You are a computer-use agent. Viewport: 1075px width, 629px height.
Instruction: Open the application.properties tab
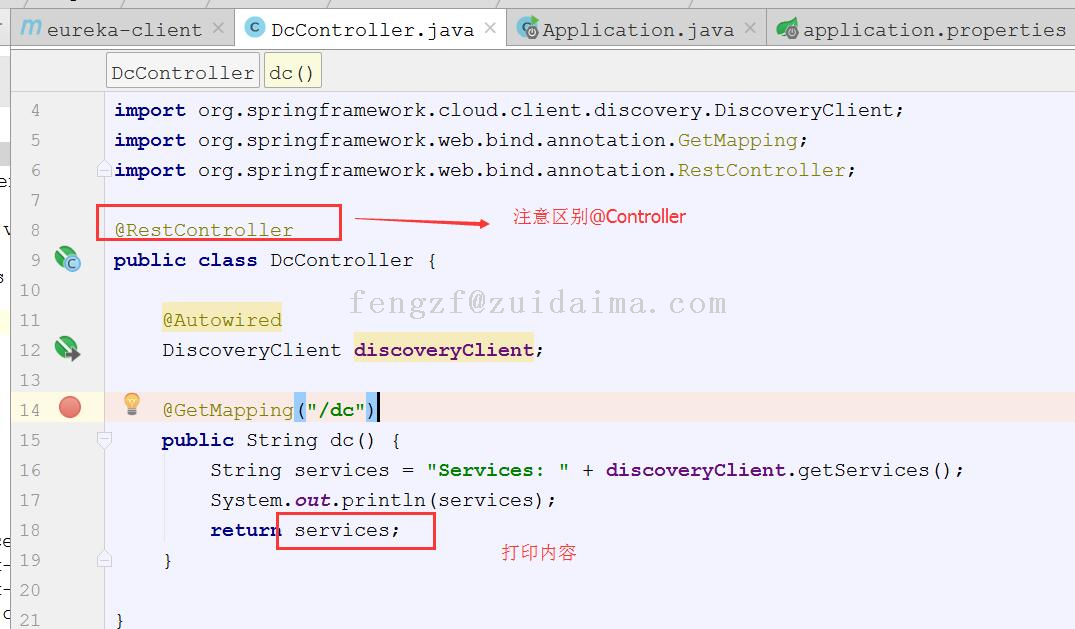(x=933, y=30)
